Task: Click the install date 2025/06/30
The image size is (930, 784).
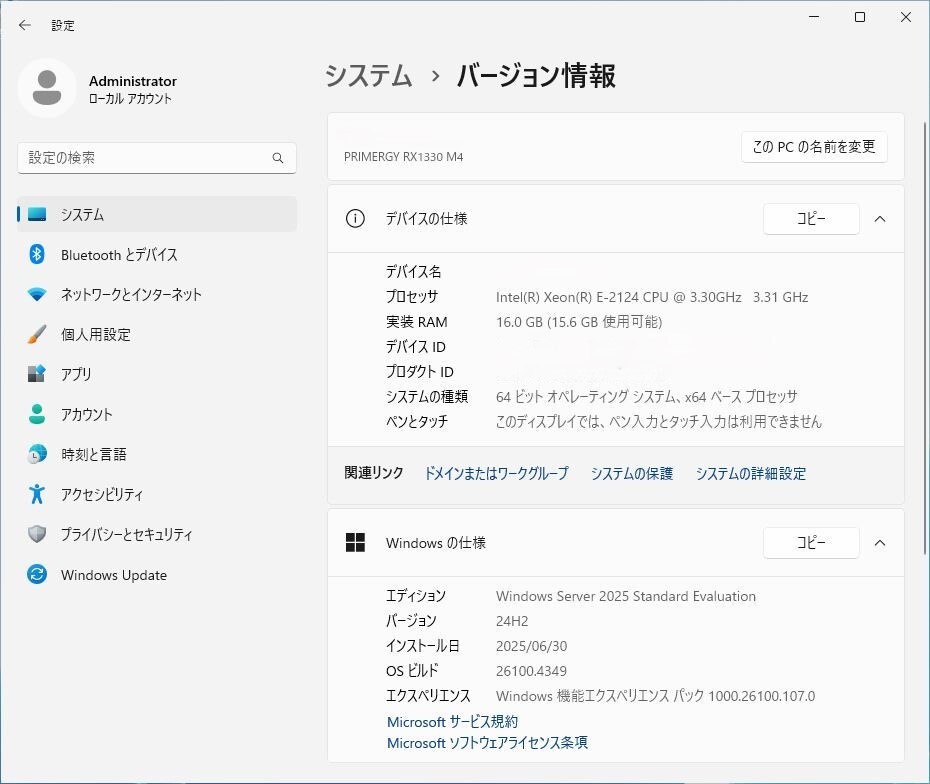Action: point(531,646)
